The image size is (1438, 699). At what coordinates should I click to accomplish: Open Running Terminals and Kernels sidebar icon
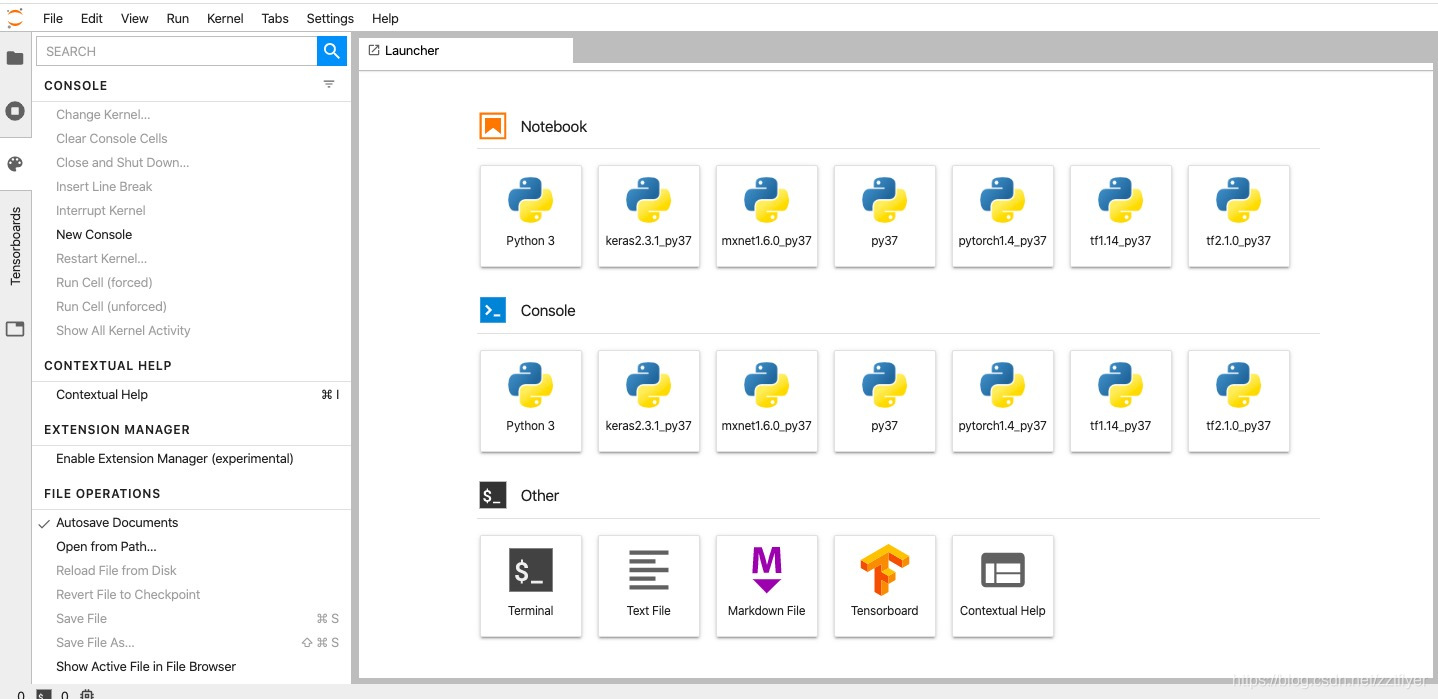pos(15,111)
